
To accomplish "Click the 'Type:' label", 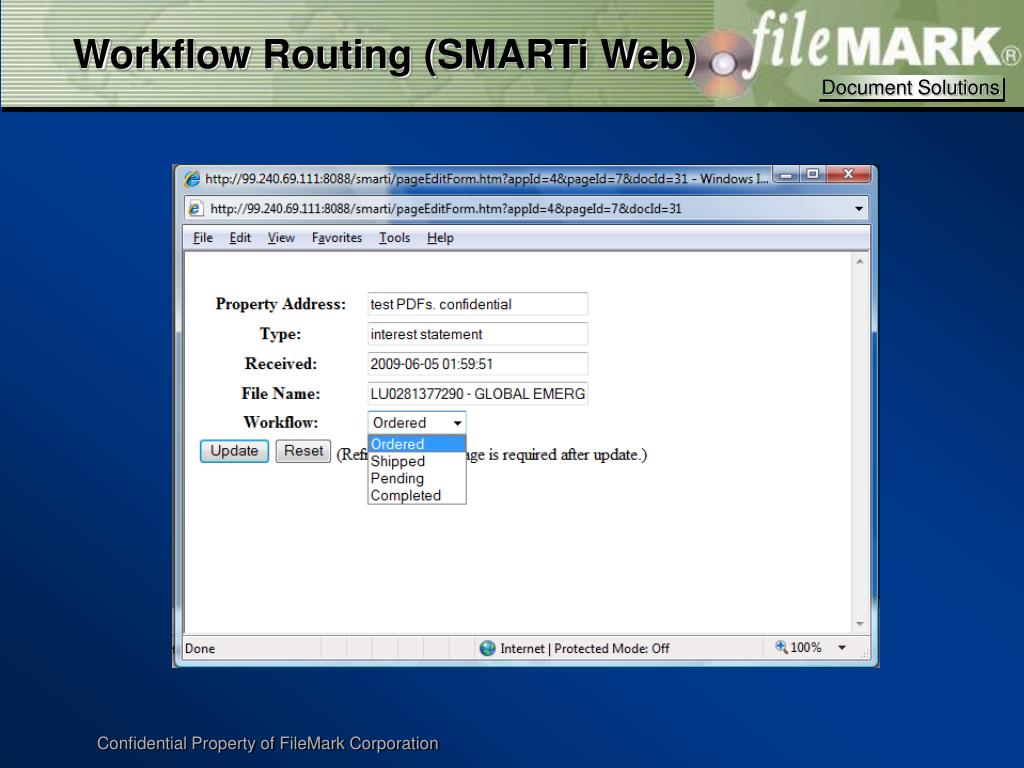I will click(x=281, y=334).
